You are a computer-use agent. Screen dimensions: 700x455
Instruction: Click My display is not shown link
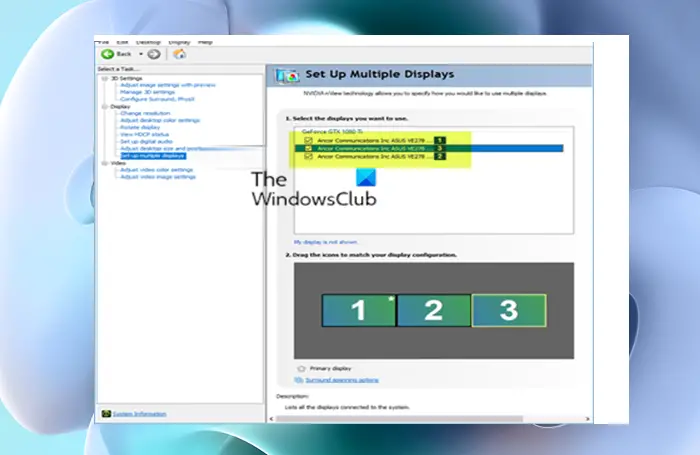point(326,242)
